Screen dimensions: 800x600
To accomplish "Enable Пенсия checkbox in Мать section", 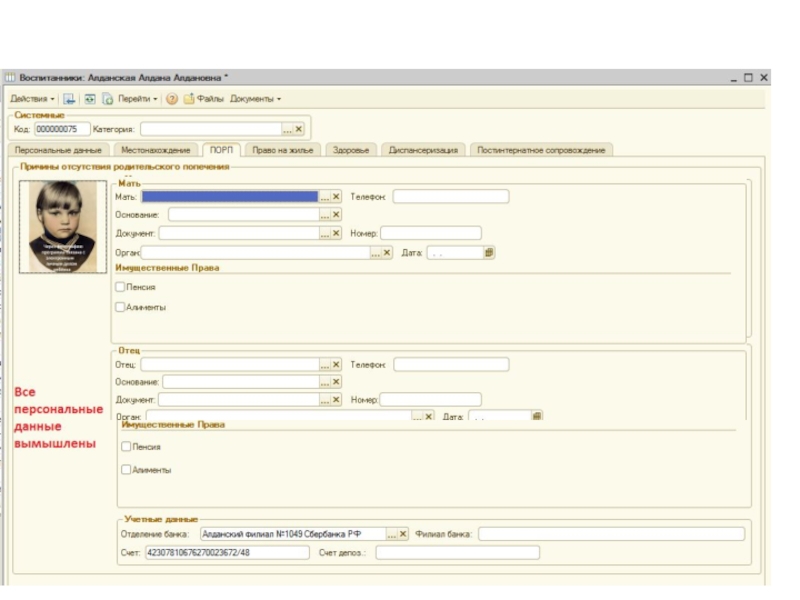I will [120, 287].
